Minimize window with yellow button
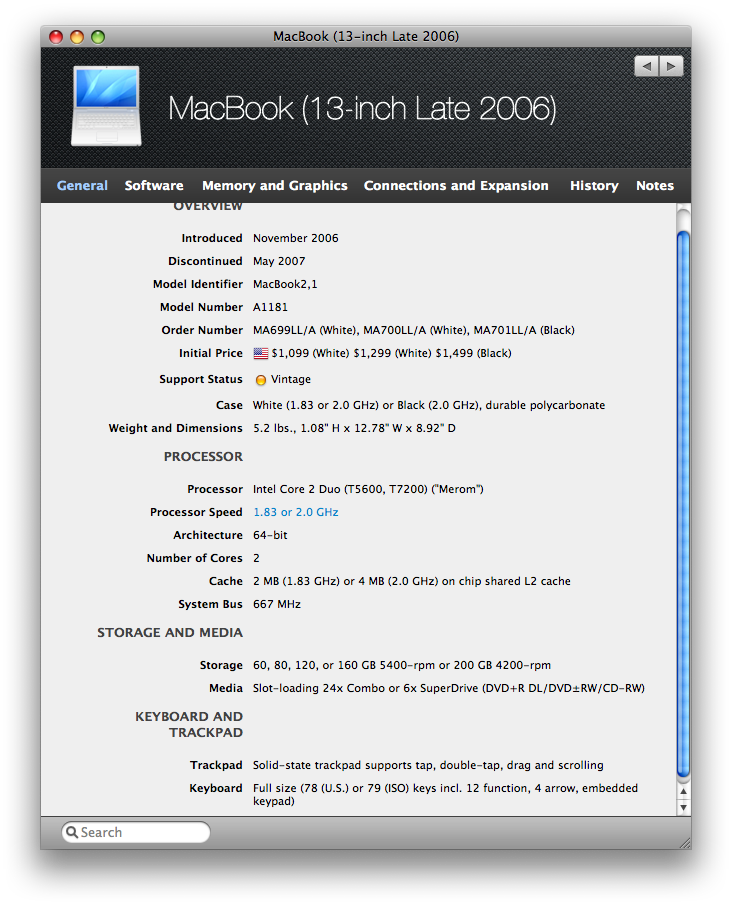This screenshot has height=905, width=732. point(77,37)
